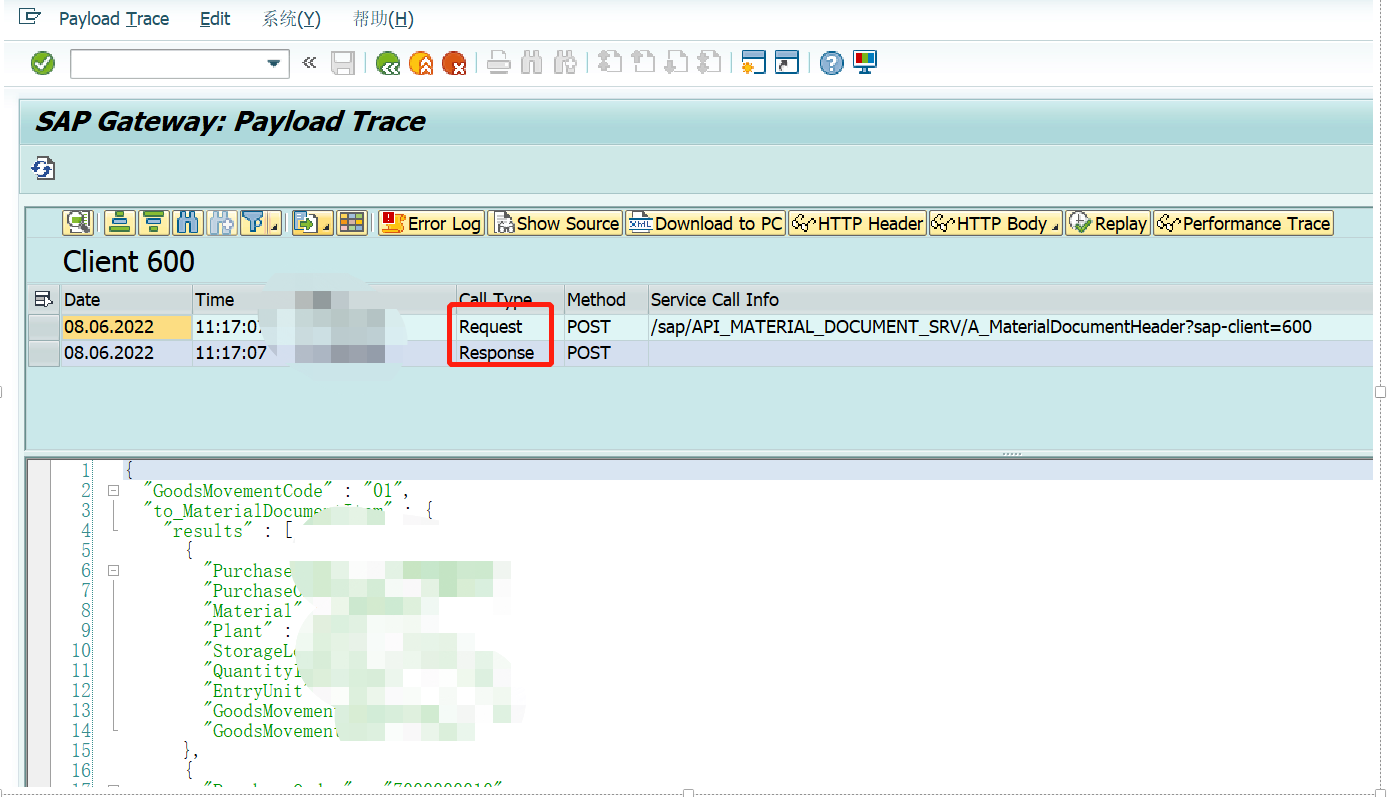Open the 系统(Y) menu
Screen dimensions: 1387x797
coord(291,19)
